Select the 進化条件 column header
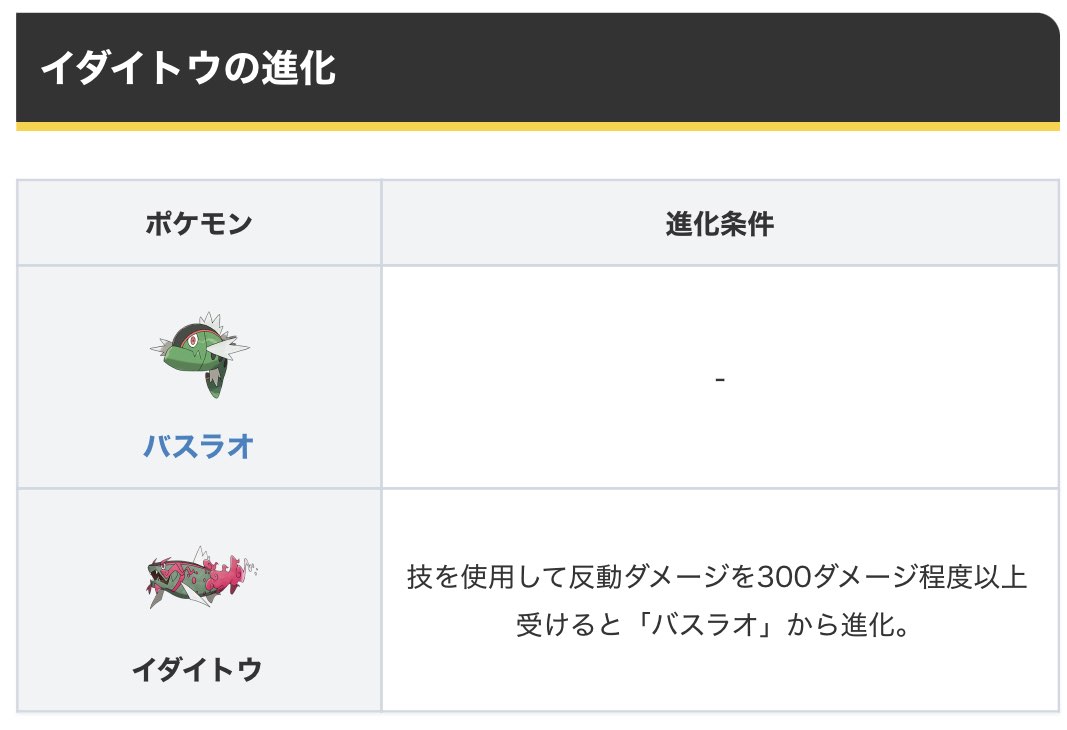 (719, 223)
